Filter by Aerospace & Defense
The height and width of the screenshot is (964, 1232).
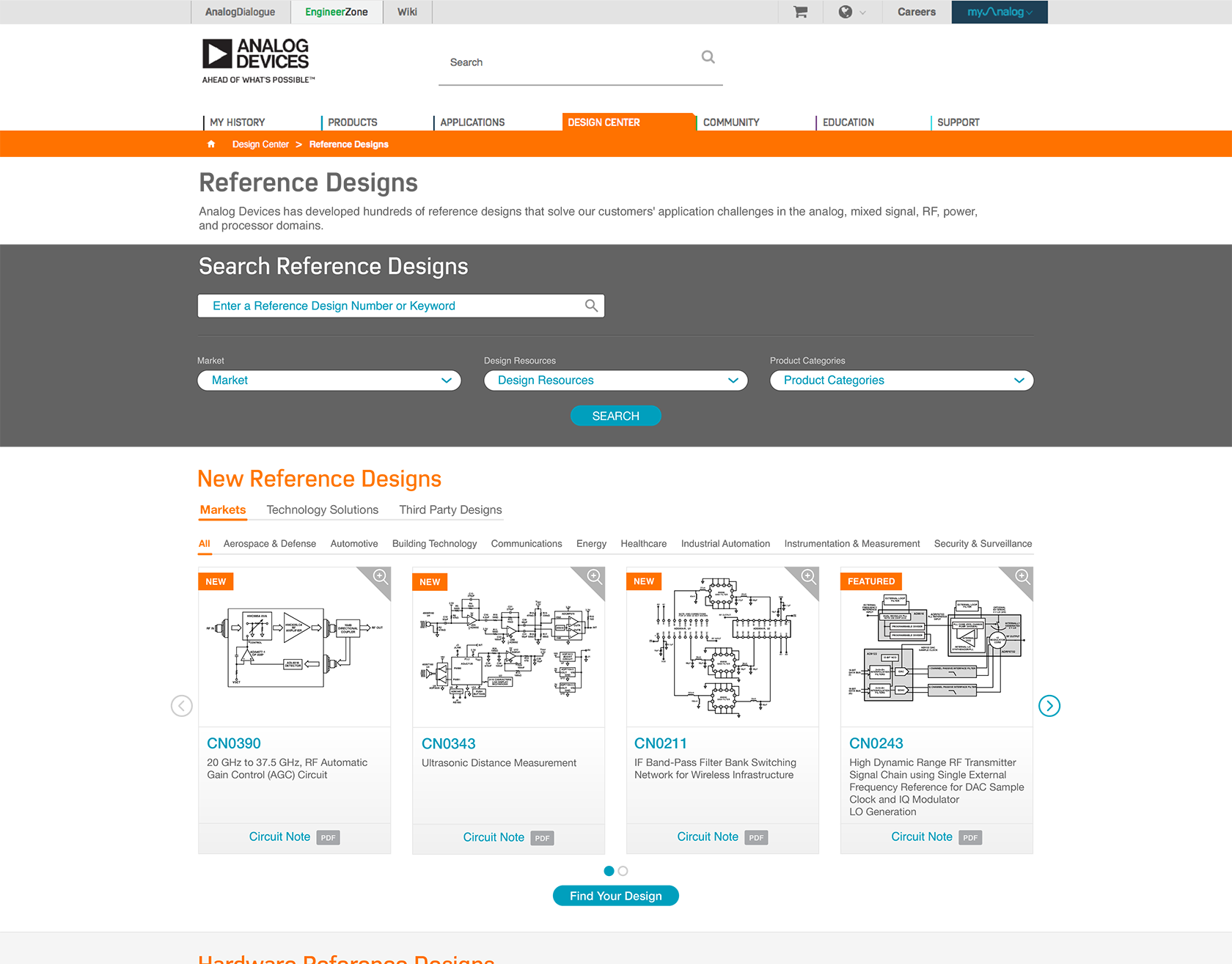270,543
